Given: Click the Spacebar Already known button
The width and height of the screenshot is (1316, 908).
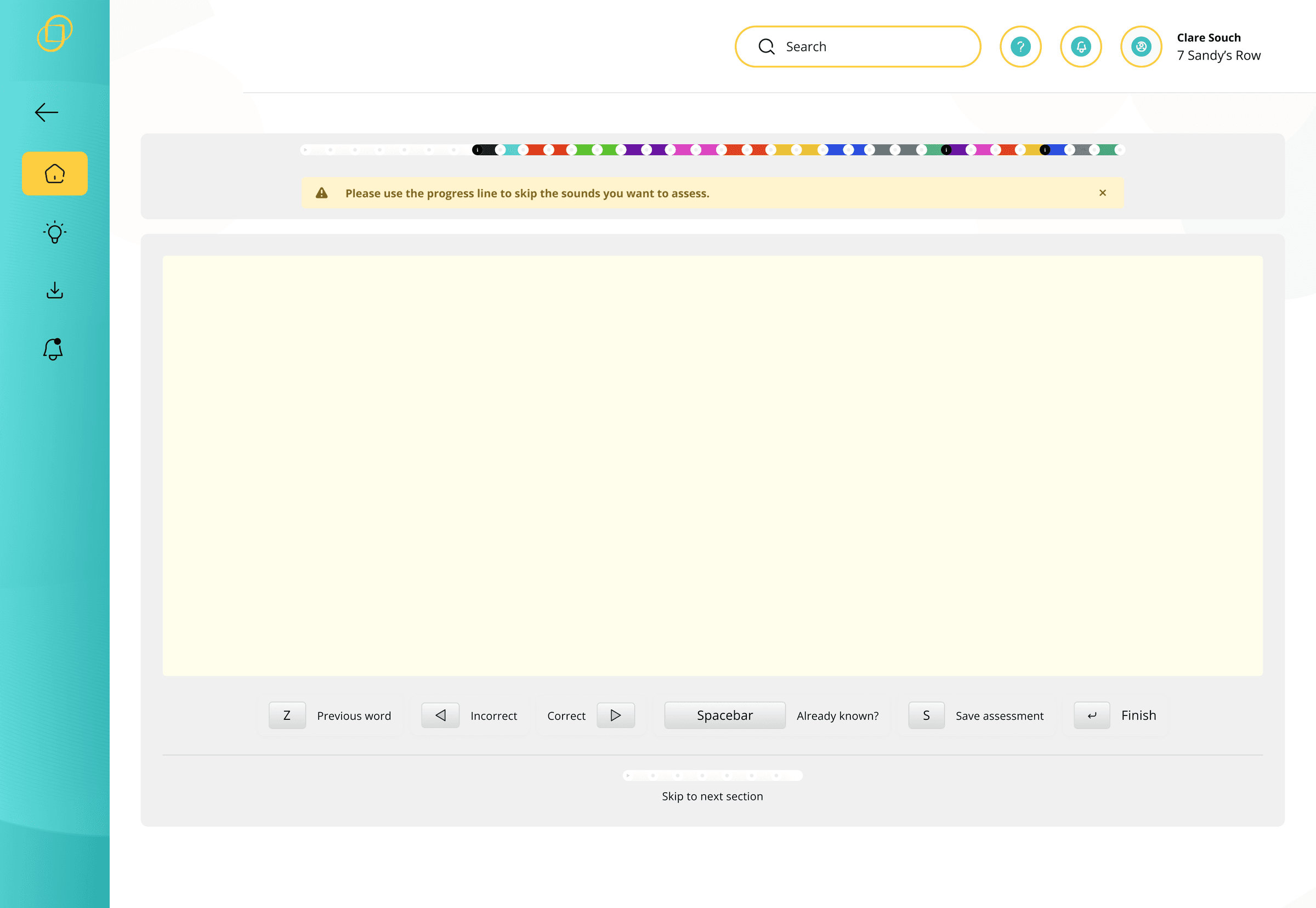Looking at the screenshot, I should 725,715.
